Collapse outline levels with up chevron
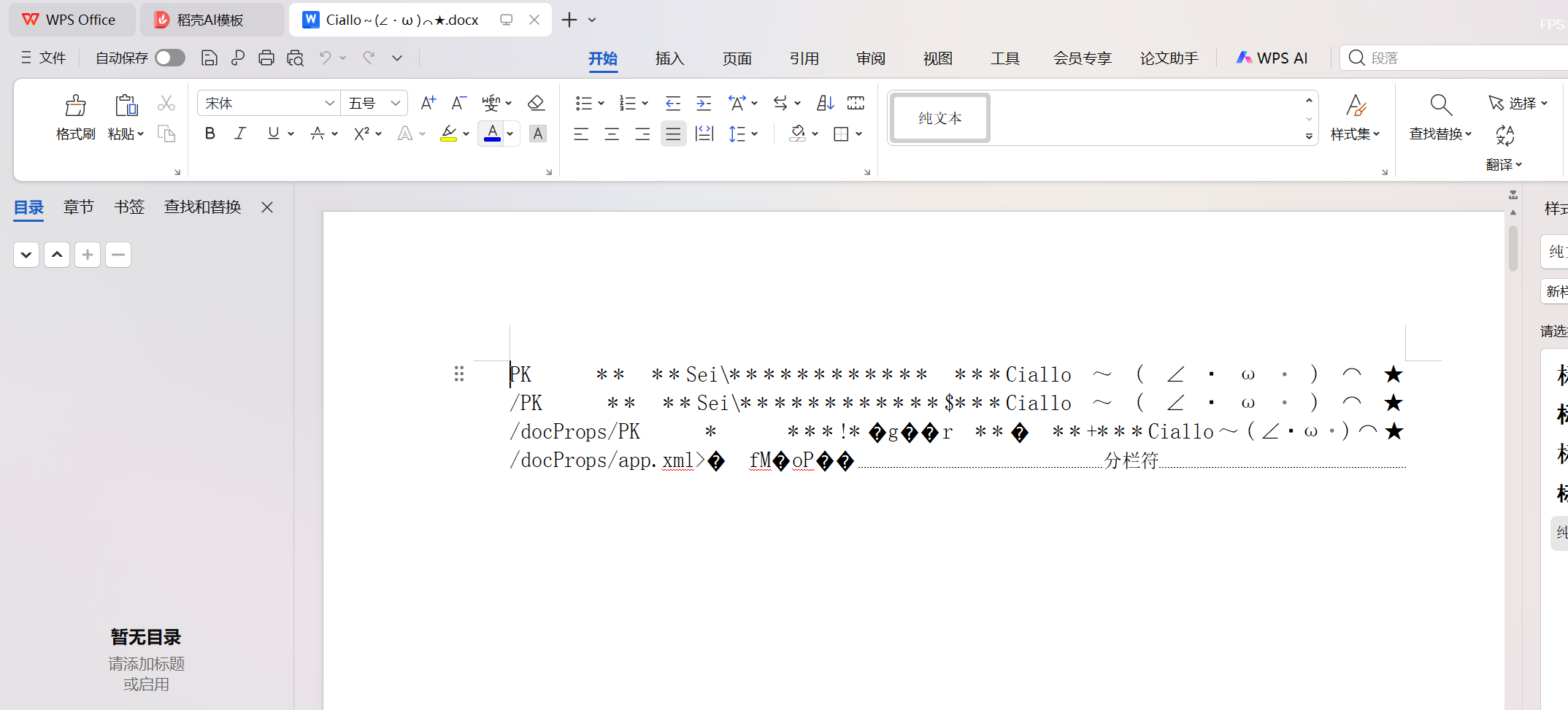The width and height of the screenshot is (1568, 710). click(57, 255)
